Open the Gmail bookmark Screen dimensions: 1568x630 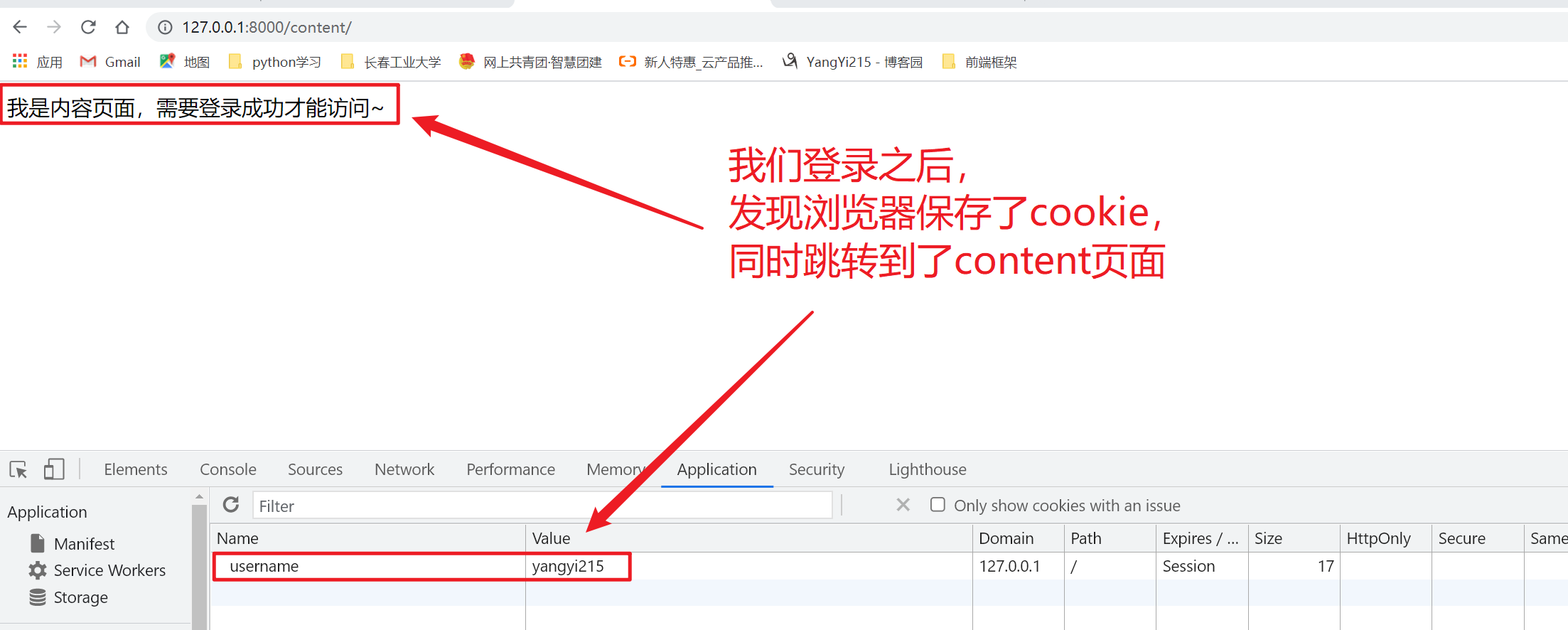tap(110, 62)
